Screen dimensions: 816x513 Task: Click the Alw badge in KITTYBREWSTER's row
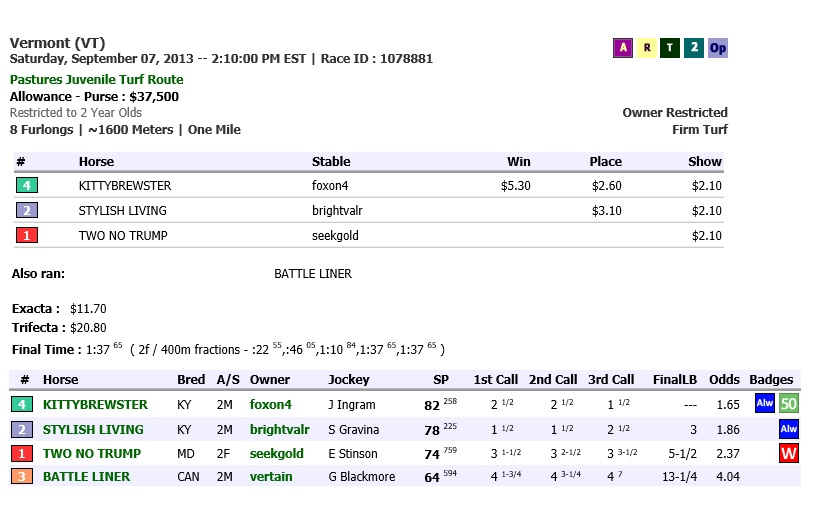pos(764,405)
